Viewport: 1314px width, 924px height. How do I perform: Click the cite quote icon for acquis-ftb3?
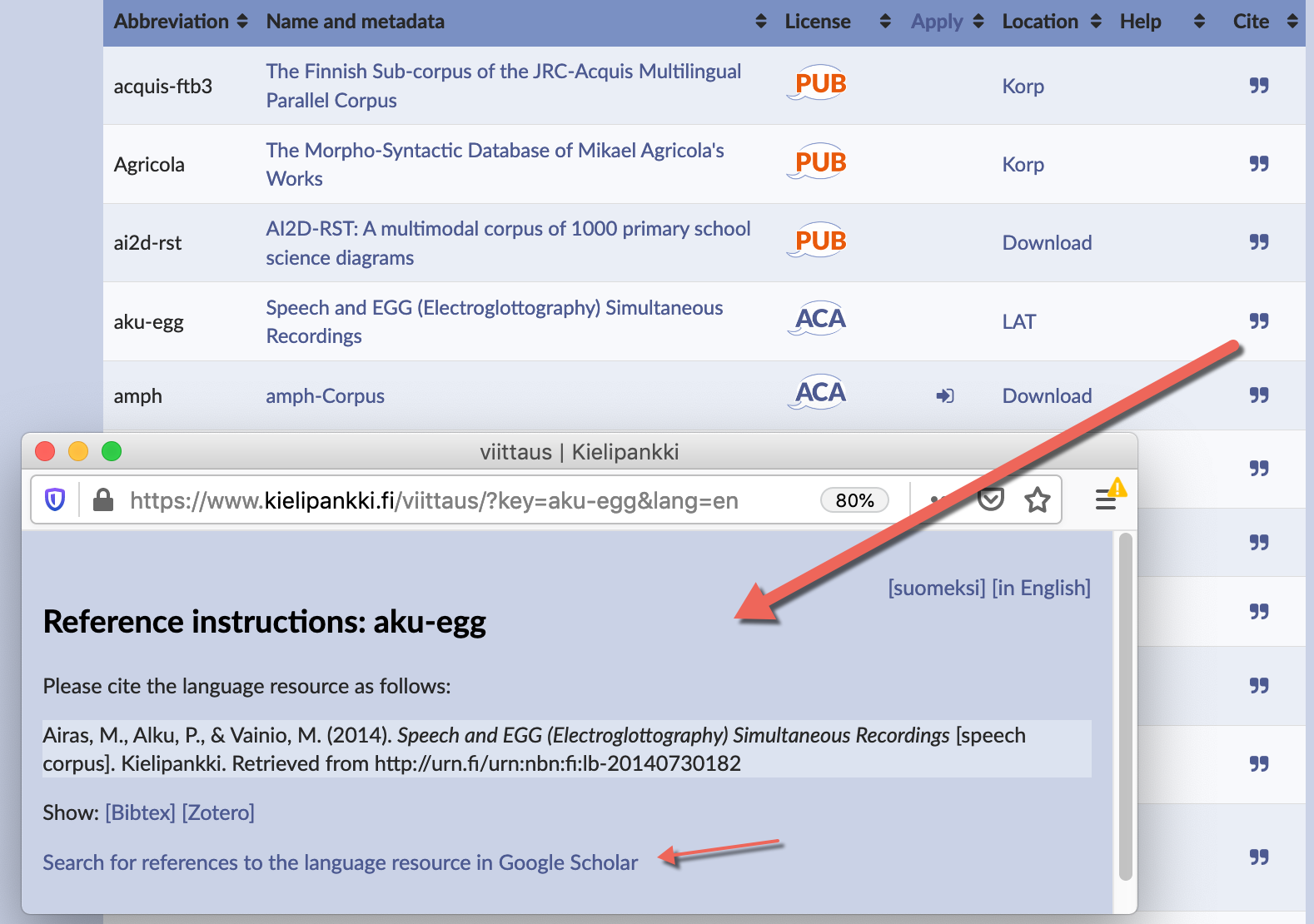coord(1258,86)
